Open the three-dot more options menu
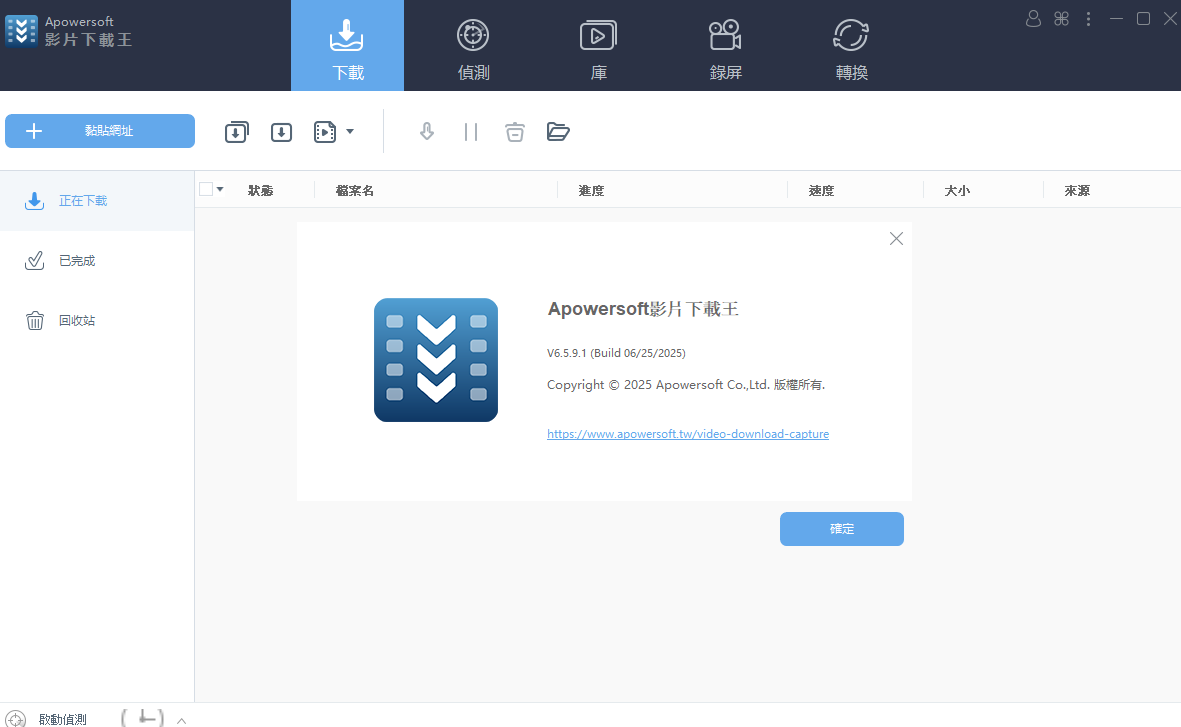Image resolution: width=1181 pixels, height=727 pixels. point(1088,19)
